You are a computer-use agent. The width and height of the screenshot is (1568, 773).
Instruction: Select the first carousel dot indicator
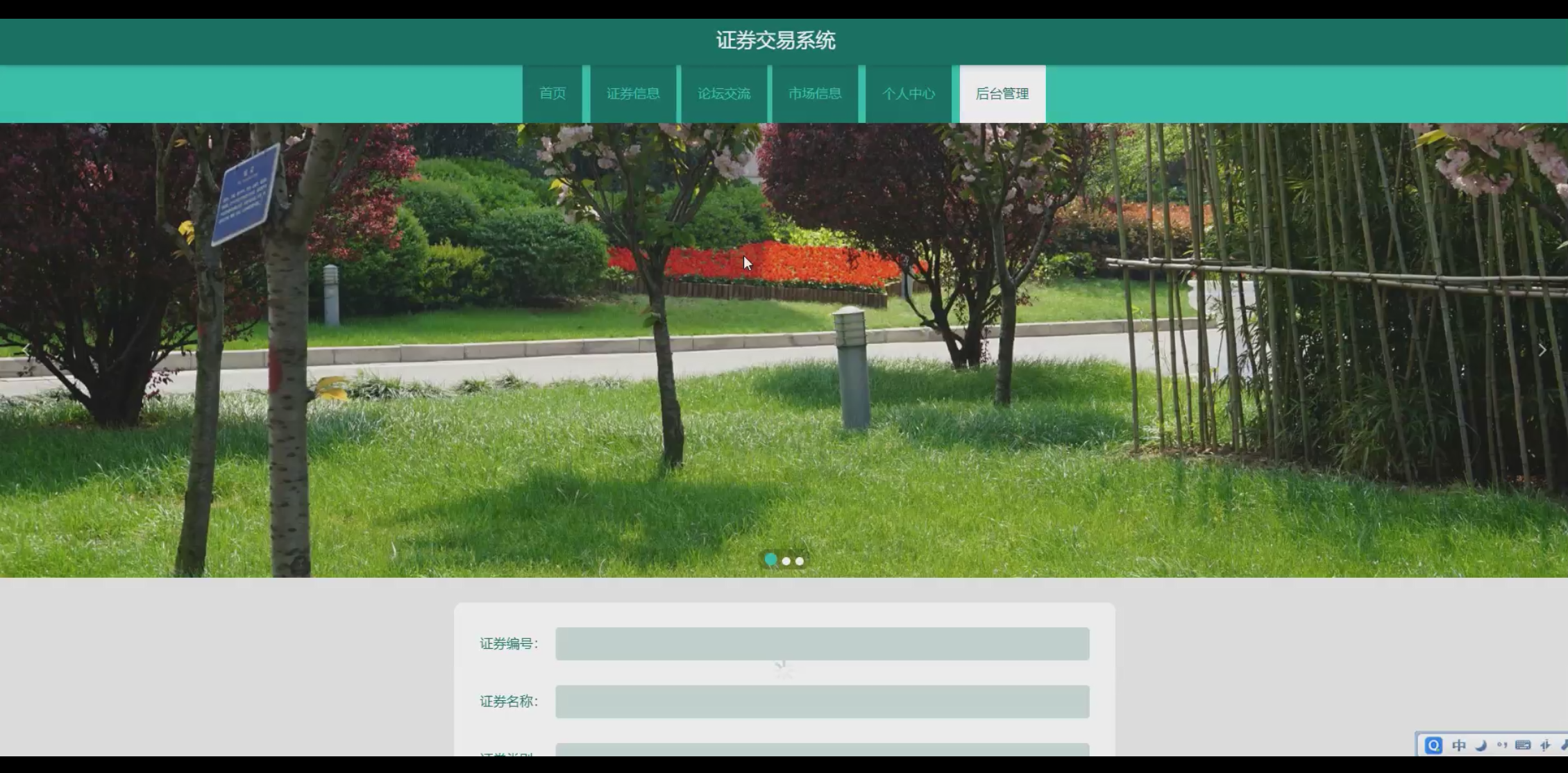click(770, 560)
